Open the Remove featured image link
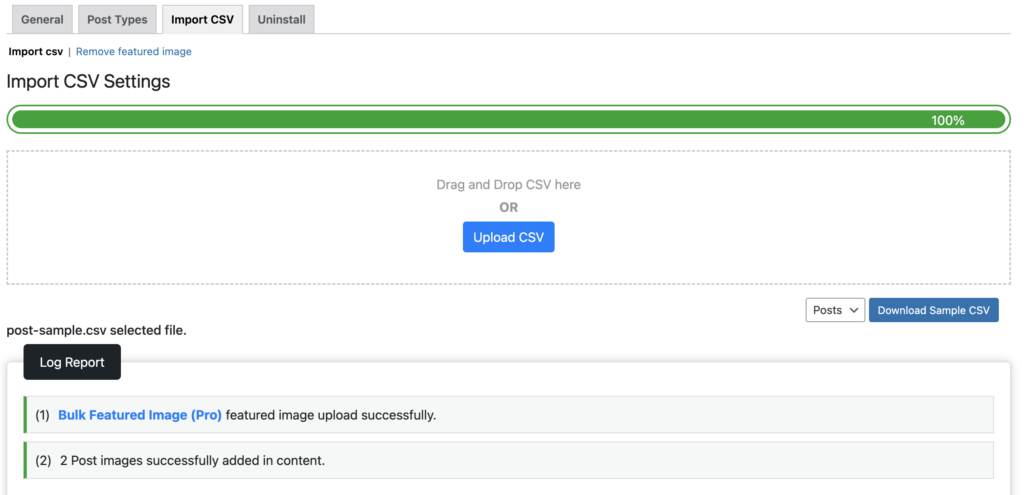 coord(134,51)
